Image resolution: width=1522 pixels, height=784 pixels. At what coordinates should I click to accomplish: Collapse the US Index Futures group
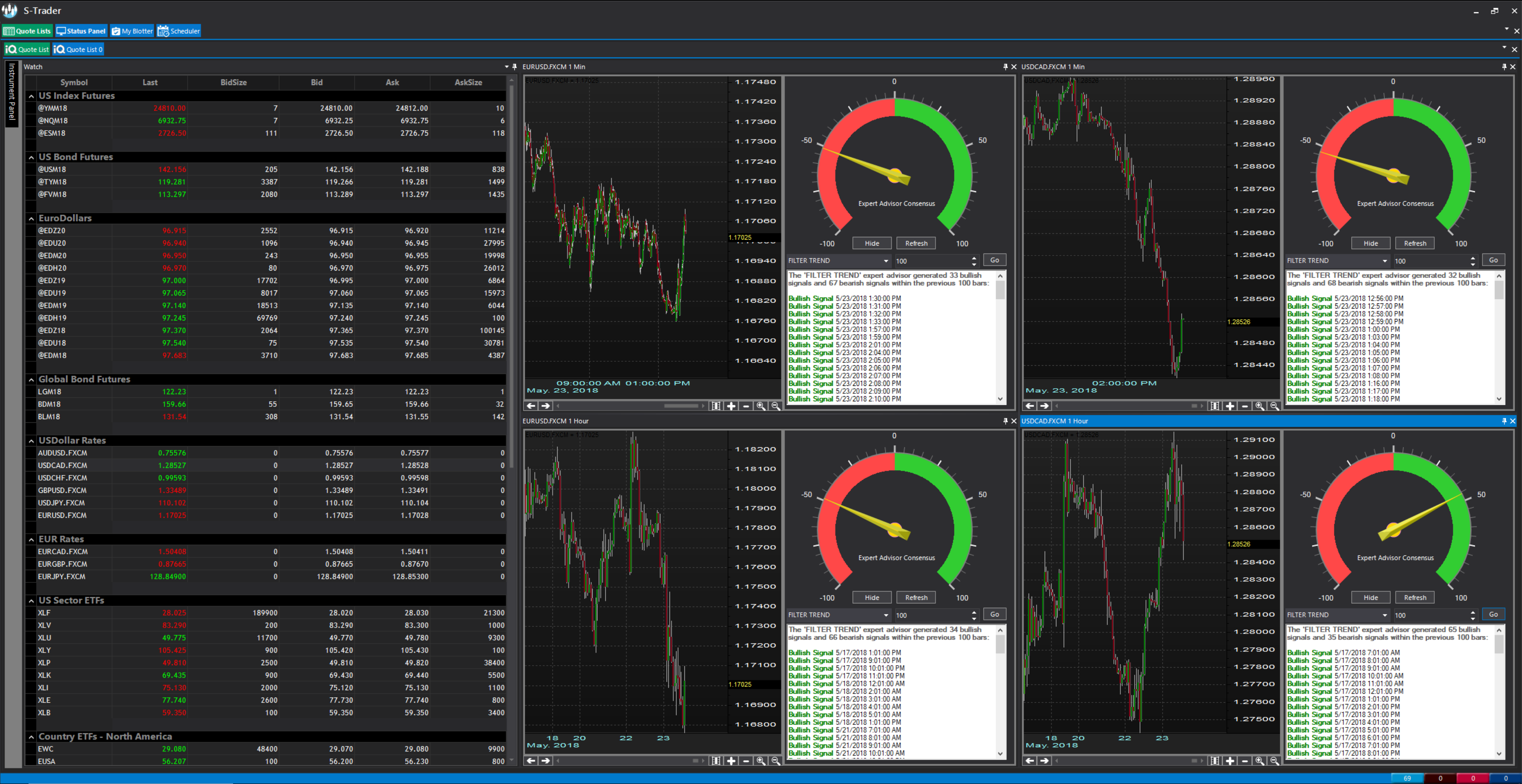click(31, 95)
